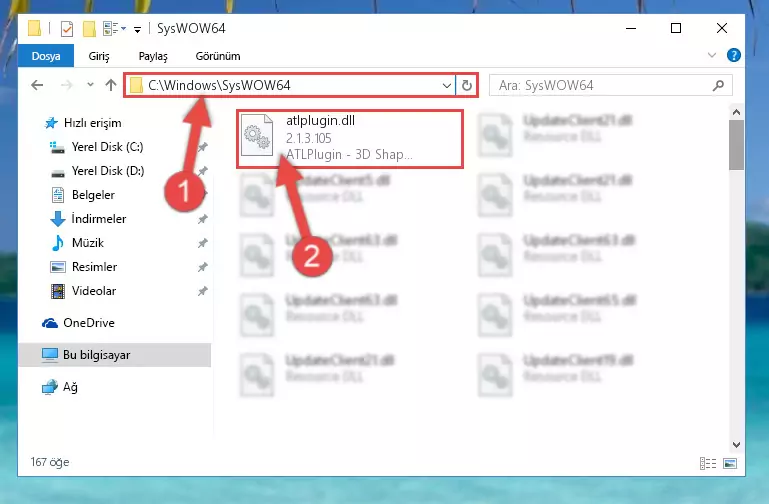769x504 pixels.
Task: Close the SysWOW64 window
Action: (721, 28)
